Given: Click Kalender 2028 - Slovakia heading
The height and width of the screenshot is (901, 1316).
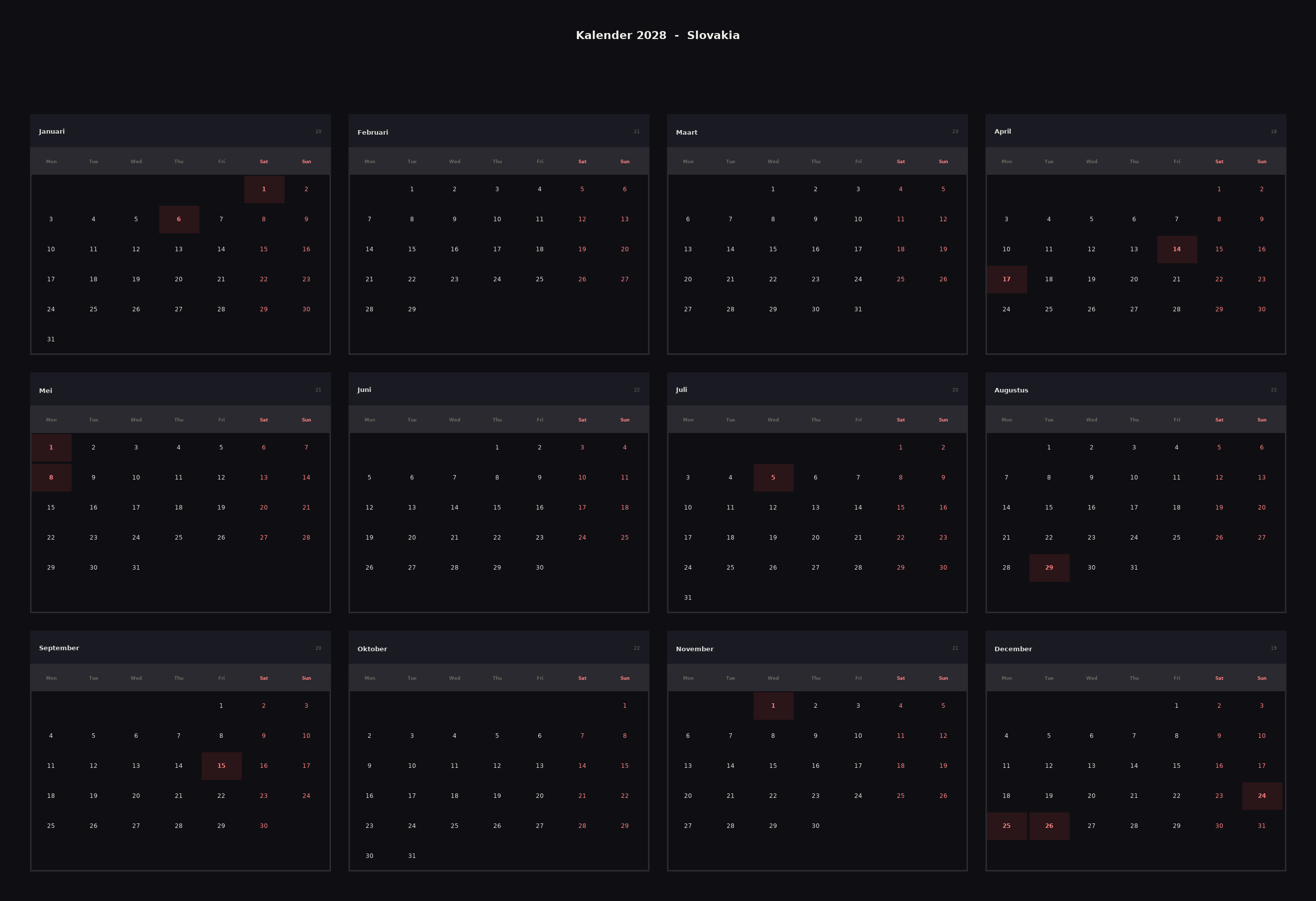Looking at the screenshot, I should [x=657, y=35].
